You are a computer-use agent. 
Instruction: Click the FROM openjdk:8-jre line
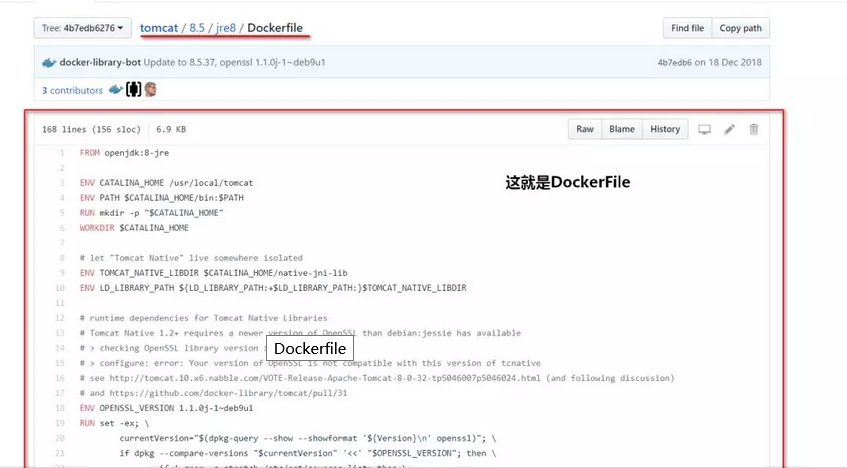124,153
